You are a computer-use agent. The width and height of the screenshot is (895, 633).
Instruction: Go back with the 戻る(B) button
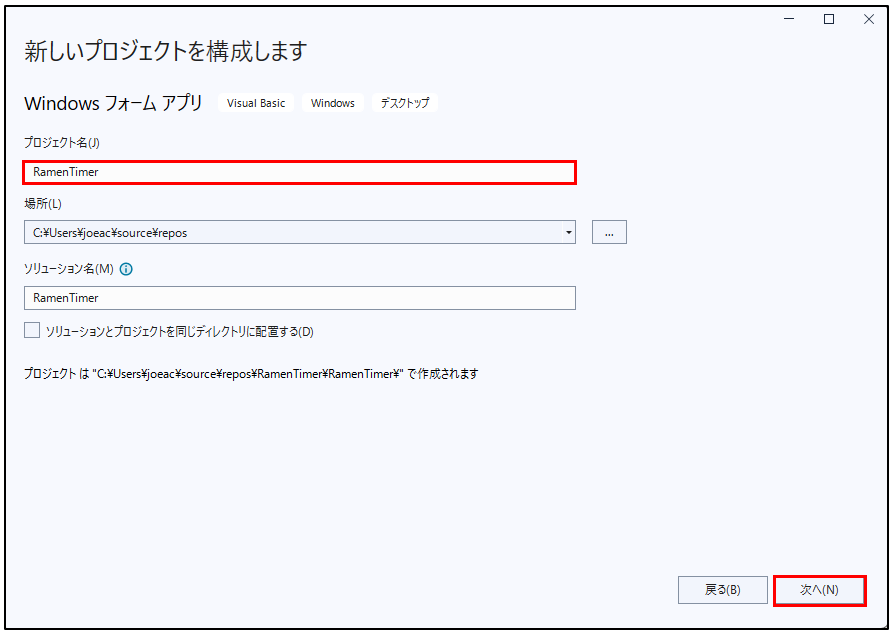pos(722,590)
